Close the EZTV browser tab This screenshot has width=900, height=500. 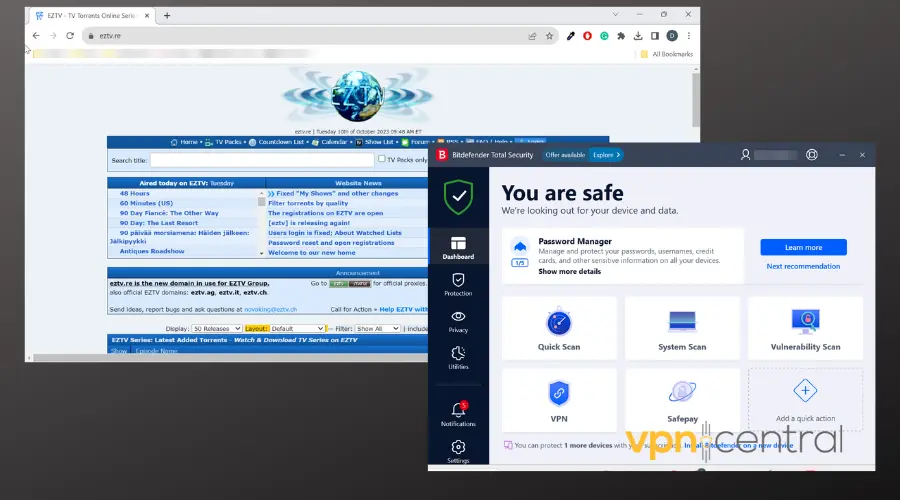click(x=147, y=15)
